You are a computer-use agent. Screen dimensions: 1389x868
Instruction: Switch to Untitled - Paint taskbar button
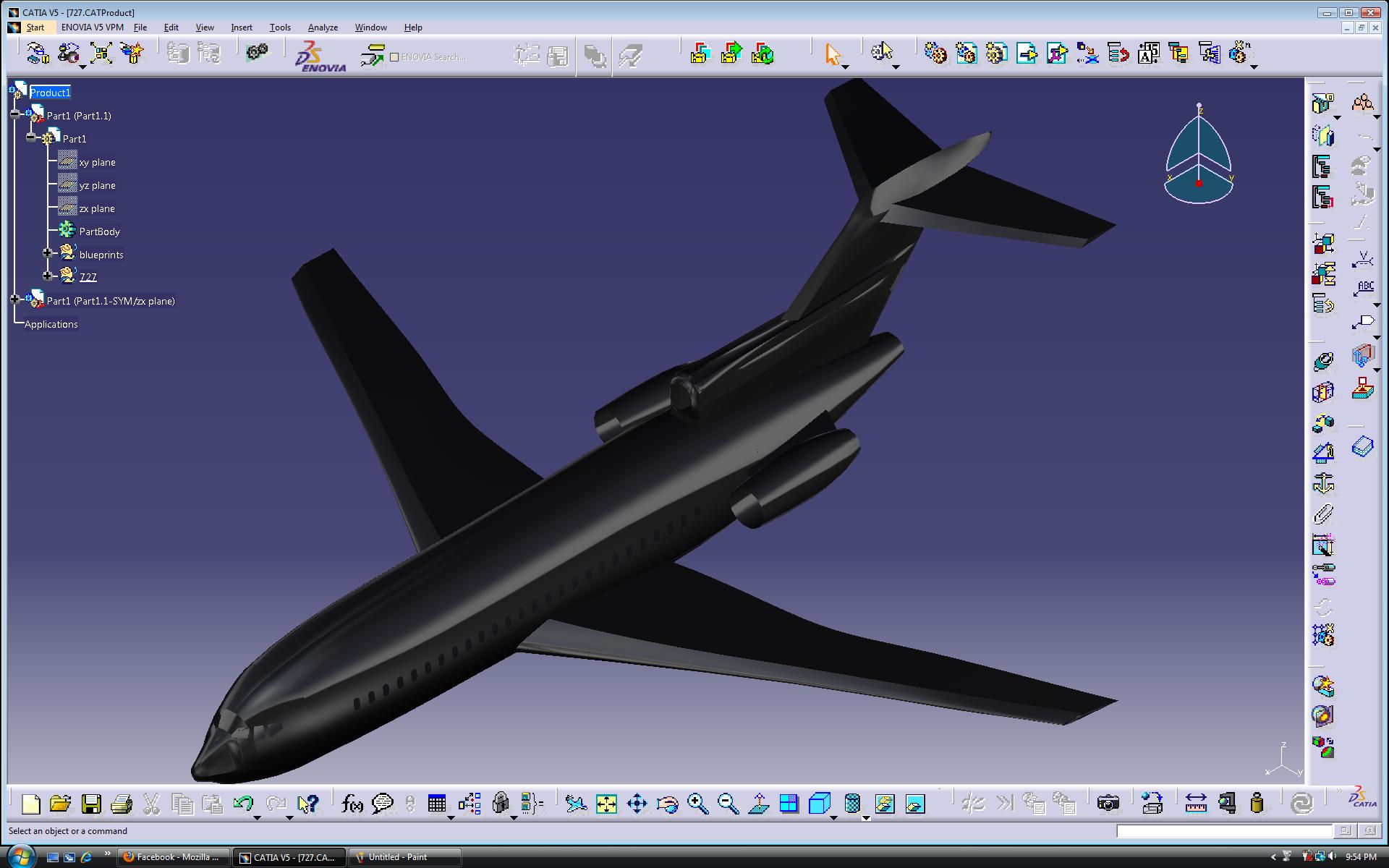405,857
